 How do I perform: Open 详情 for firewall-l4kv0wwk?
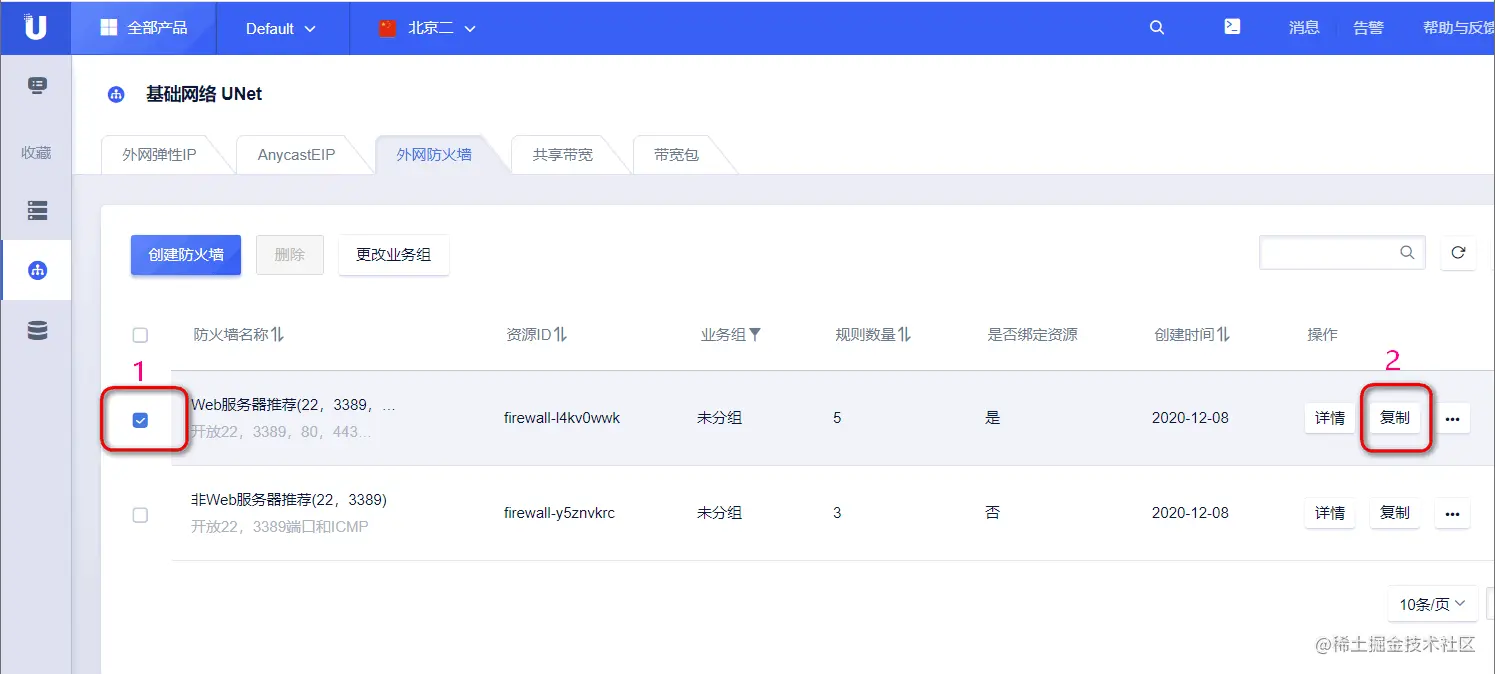click(1330, 418)
